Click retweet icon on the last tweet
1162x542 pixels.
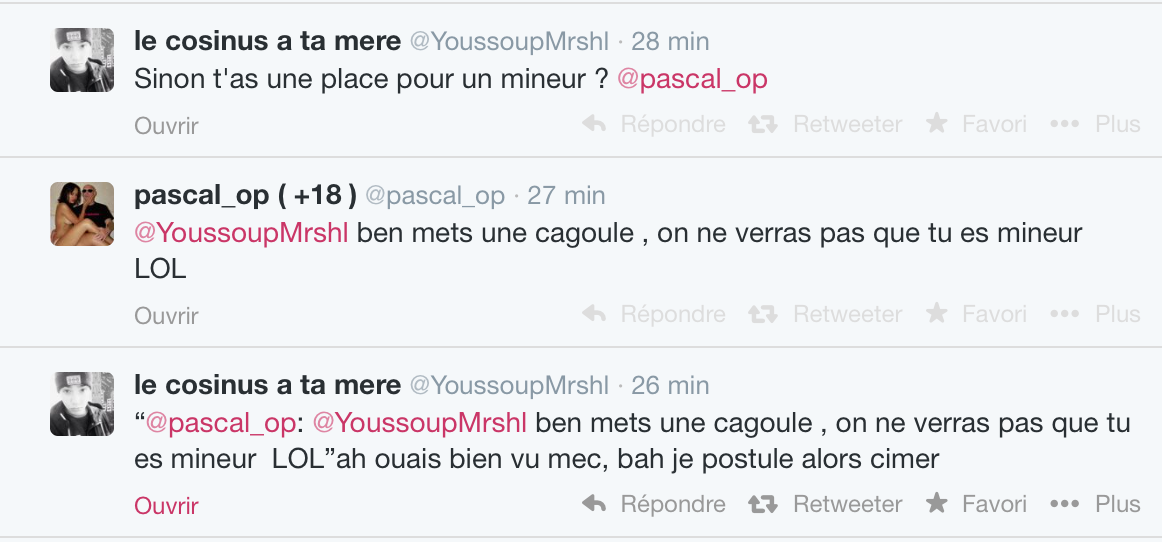click(x=764, y=504)
